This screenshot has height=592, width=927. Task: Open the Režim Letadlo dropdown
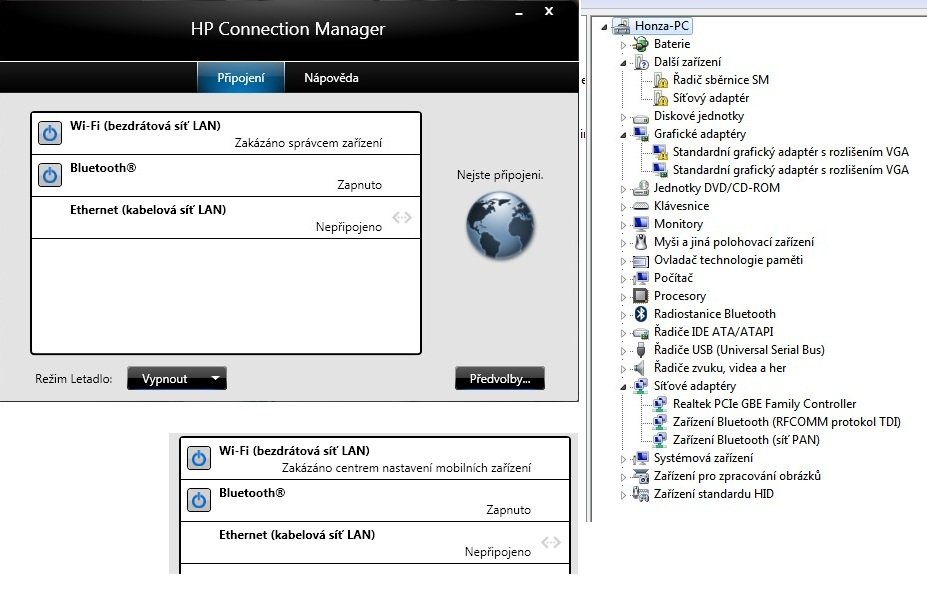[177, 379]
